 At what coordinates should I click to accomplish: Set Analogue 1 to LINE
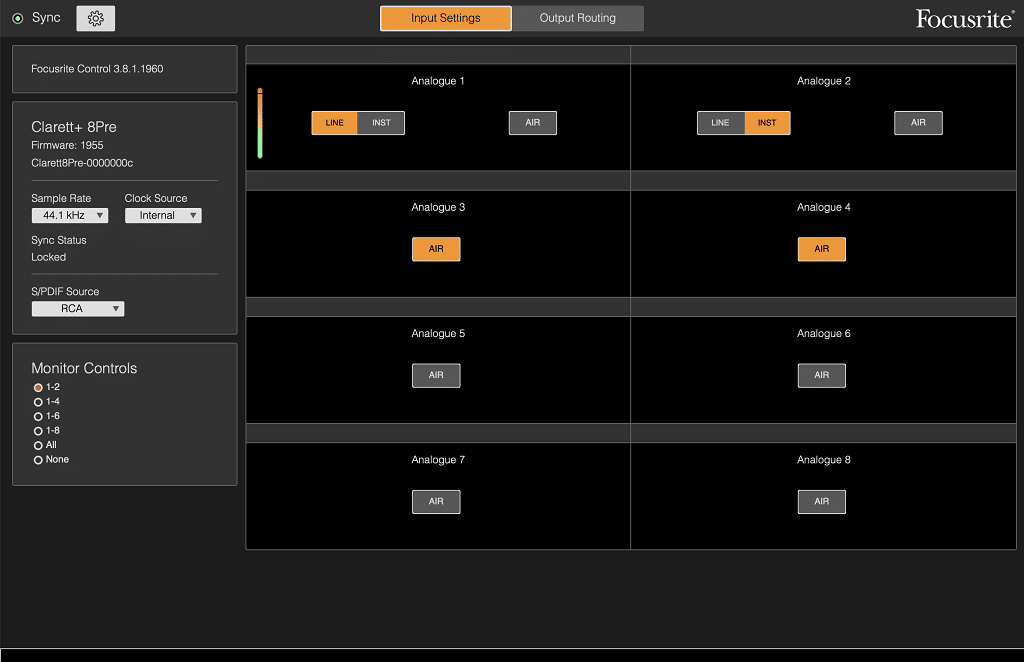[334, 123]
